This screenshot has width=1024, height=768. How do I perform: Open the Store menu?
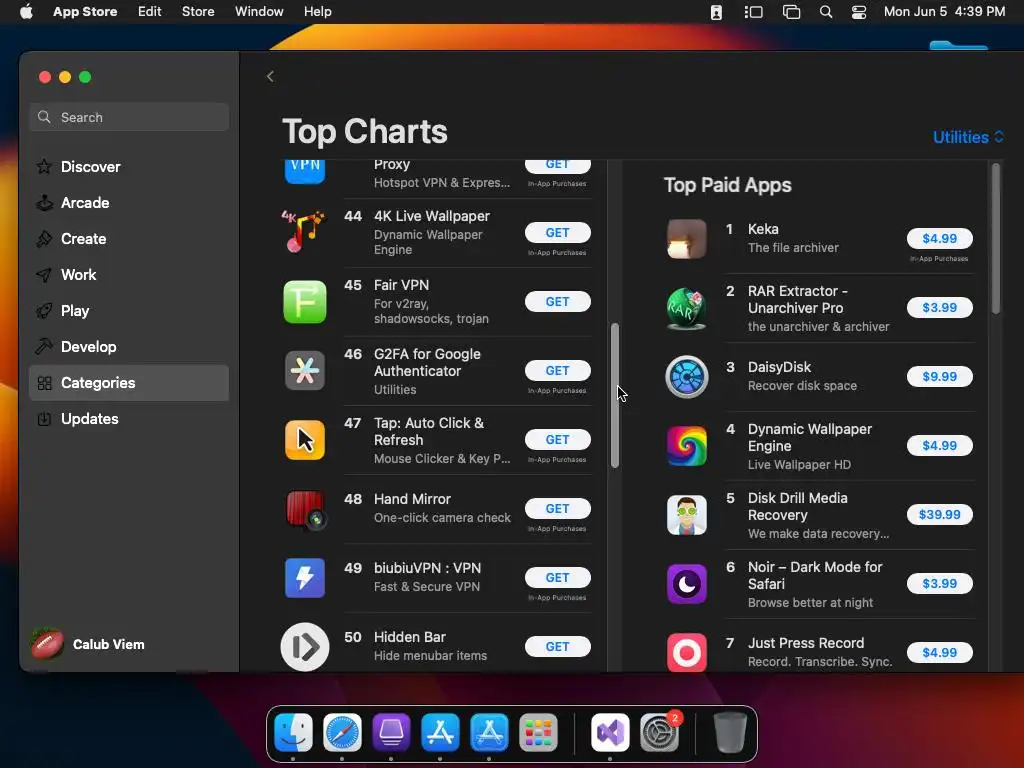(198, 12)
